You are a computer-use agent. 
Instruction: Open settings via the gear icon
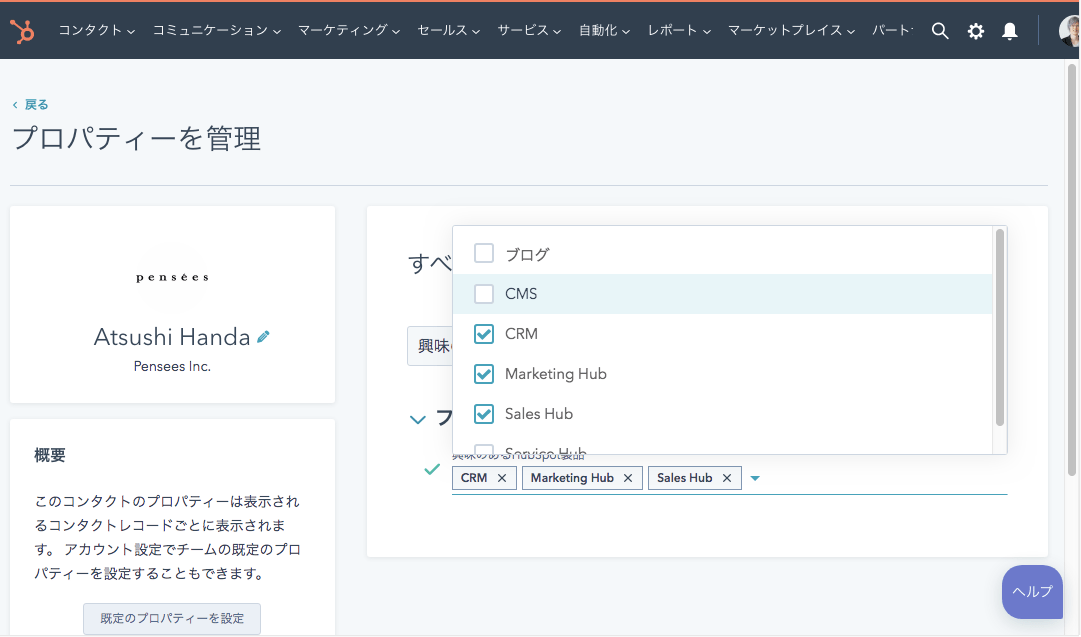click(x=975, y=31)
